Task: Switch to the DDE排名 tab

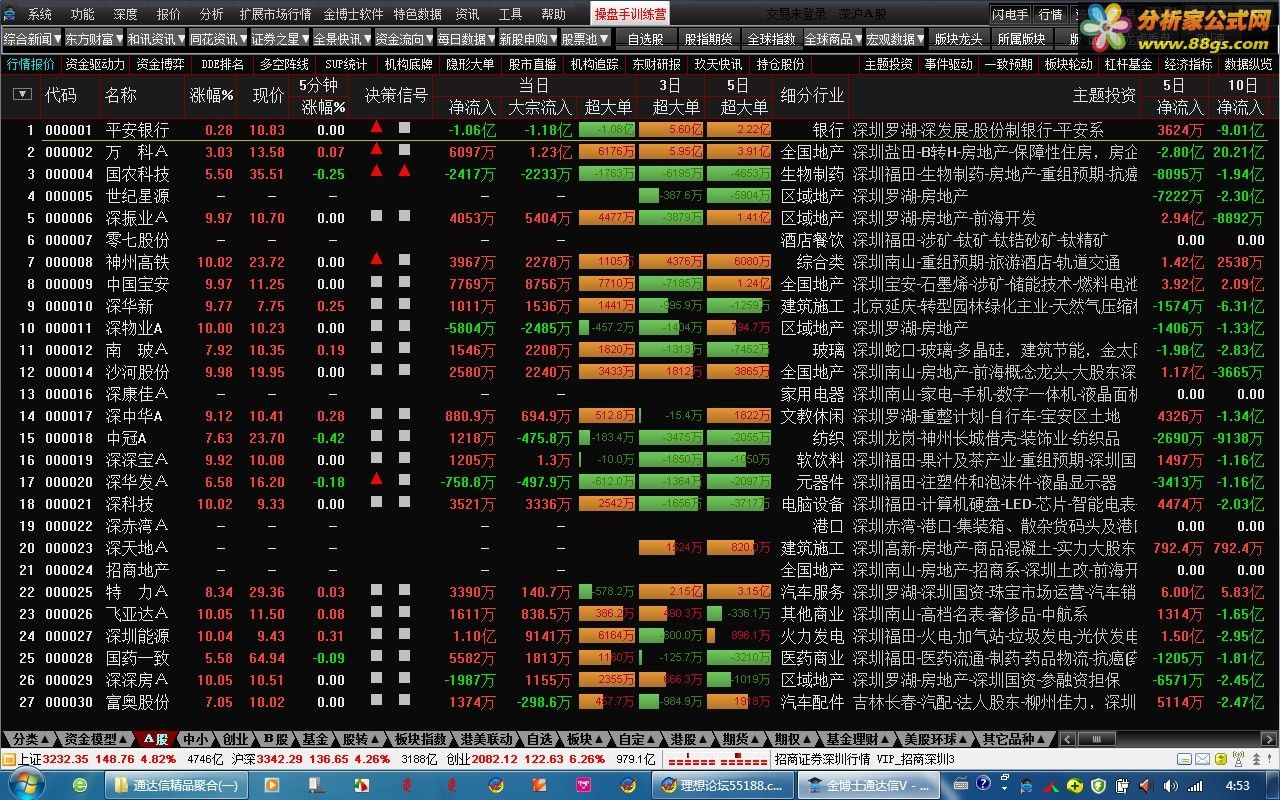Action: point(222,64)
